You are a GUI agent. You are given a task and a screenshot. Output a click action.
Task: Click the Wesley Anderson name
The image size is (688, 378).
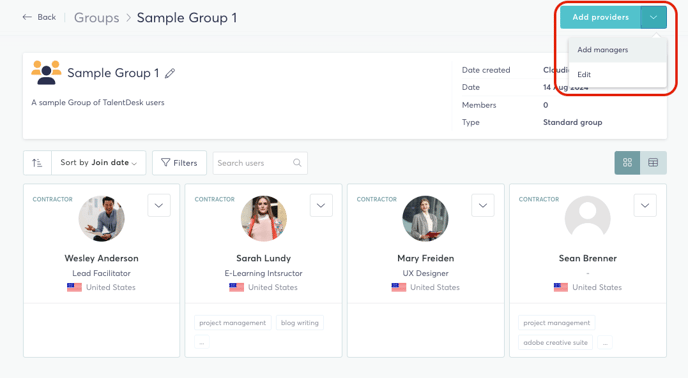click(101, 258)
